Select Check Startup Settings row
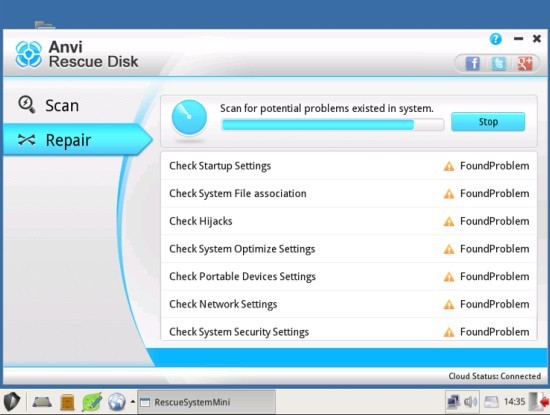Viewport: 550px width, 415px height. point(349,166)
